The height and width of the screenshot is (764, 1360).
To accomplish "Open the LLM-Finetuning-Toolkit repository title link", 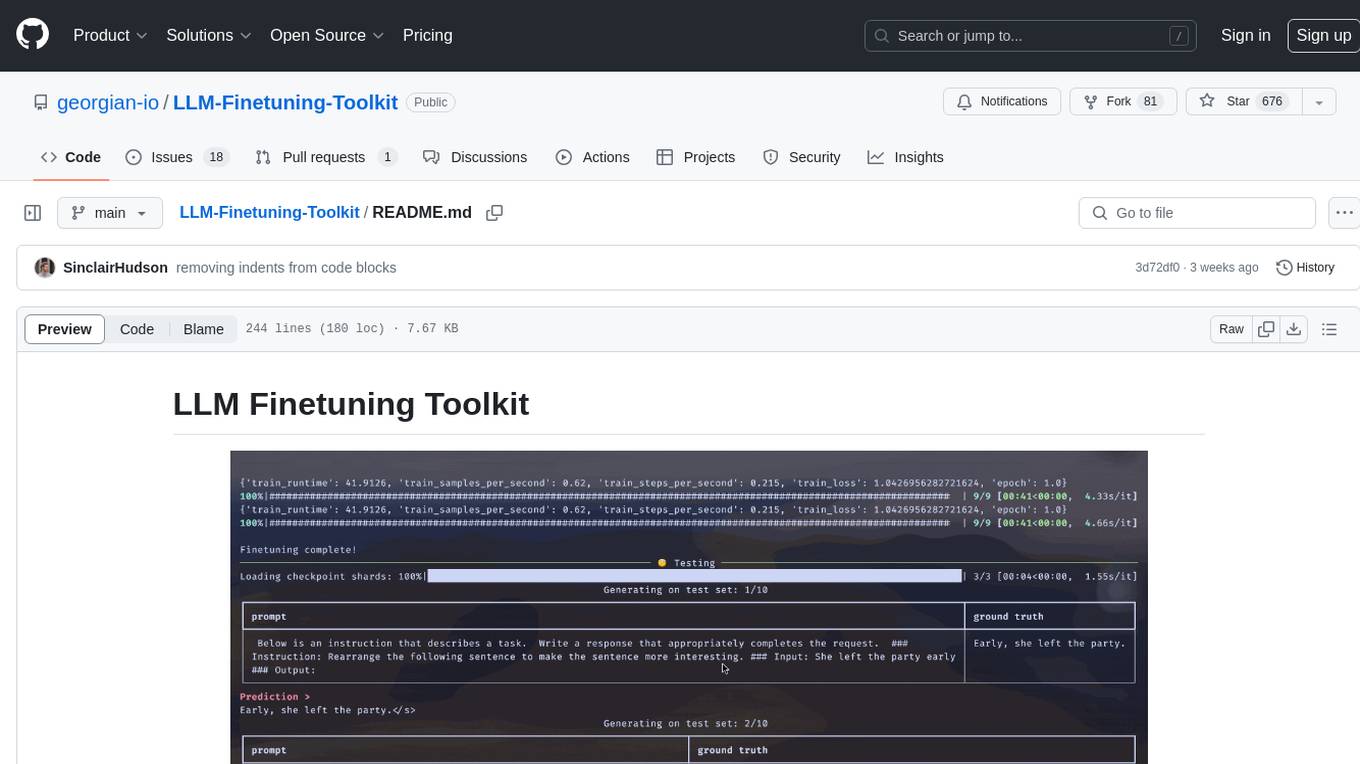I will click(x=285, y=102).
